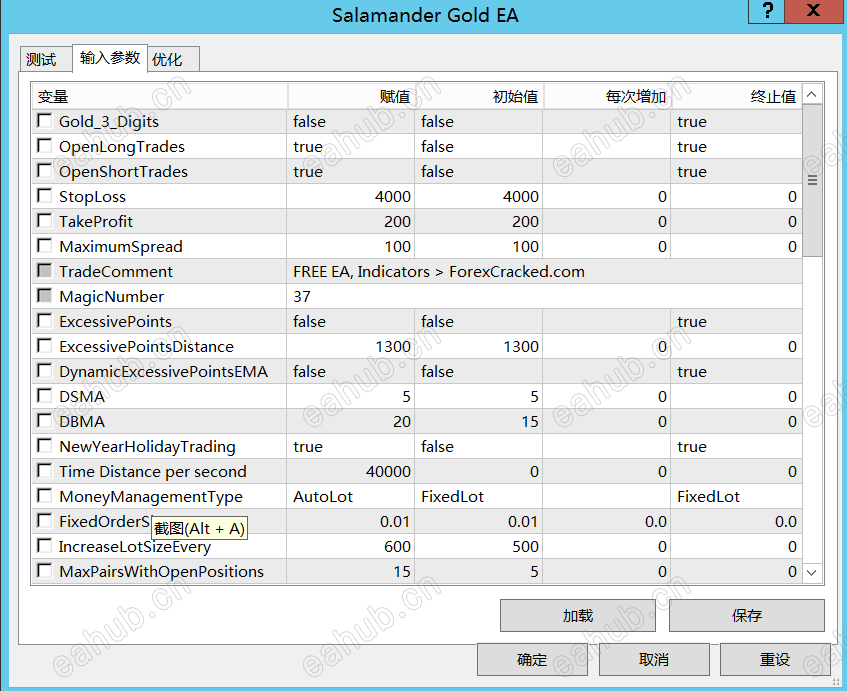Switch to the 测试 tab
The width and height of the screenshot is (847, 691).
tap(45, 59)
